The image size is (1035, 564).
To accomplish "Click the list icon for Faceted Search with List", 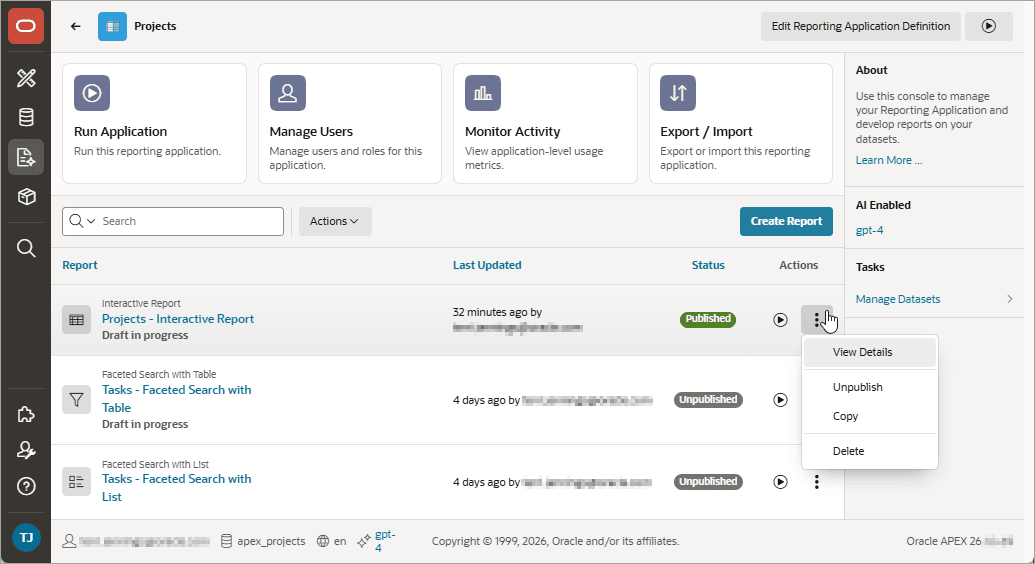I will click(77, 481).
